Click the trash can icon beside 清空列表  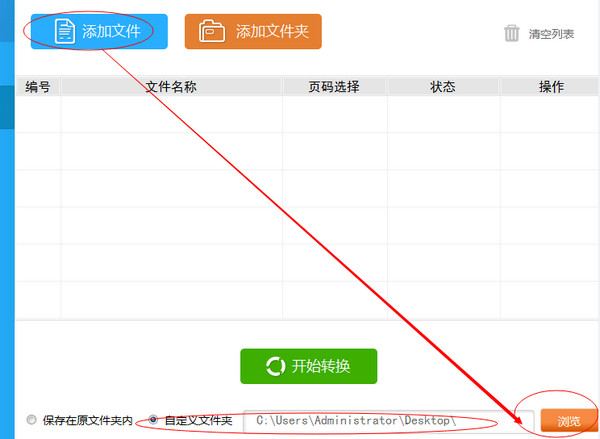[512, 34]
